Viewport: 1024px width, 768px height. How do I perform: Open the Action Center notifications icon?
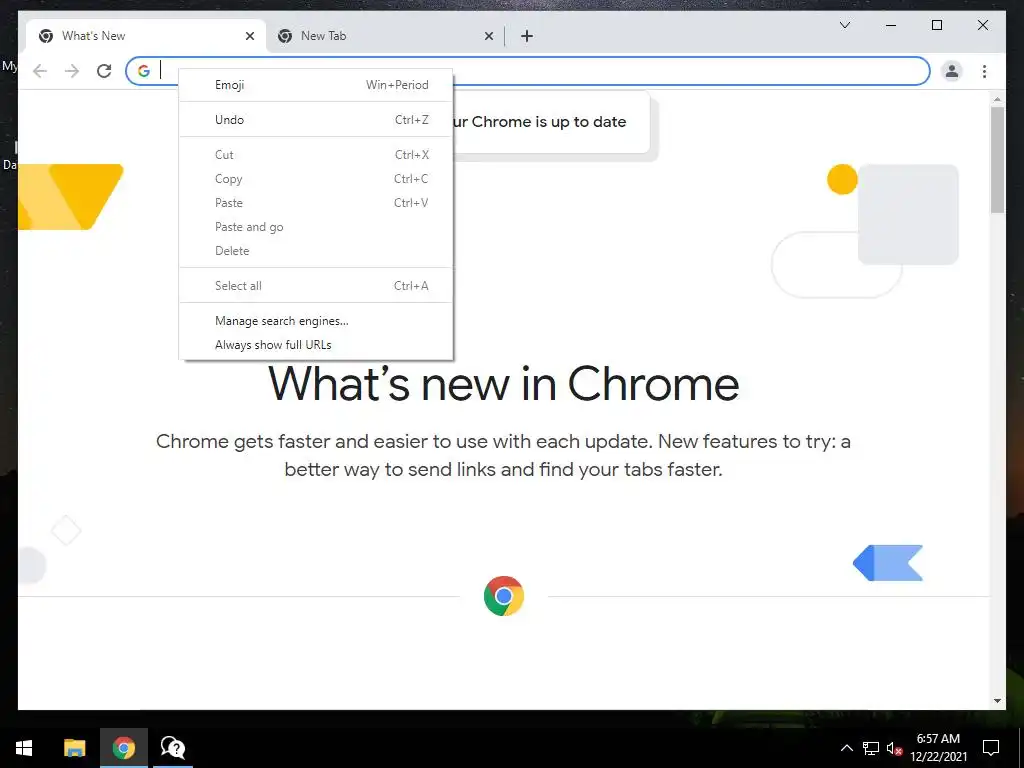[991, 748]
